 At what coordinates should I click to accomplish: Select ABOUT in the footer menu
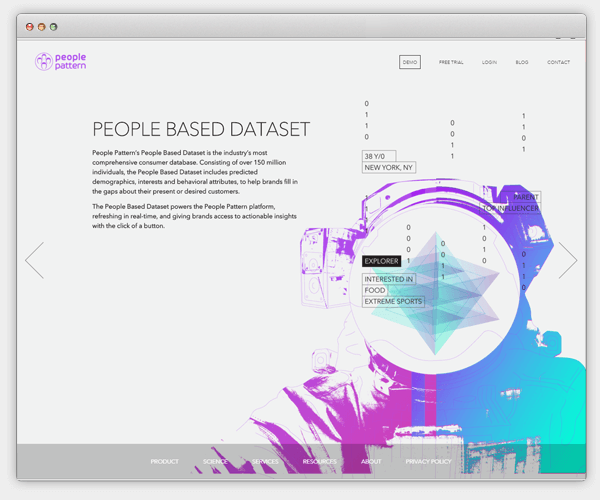(x=371, y=461)
